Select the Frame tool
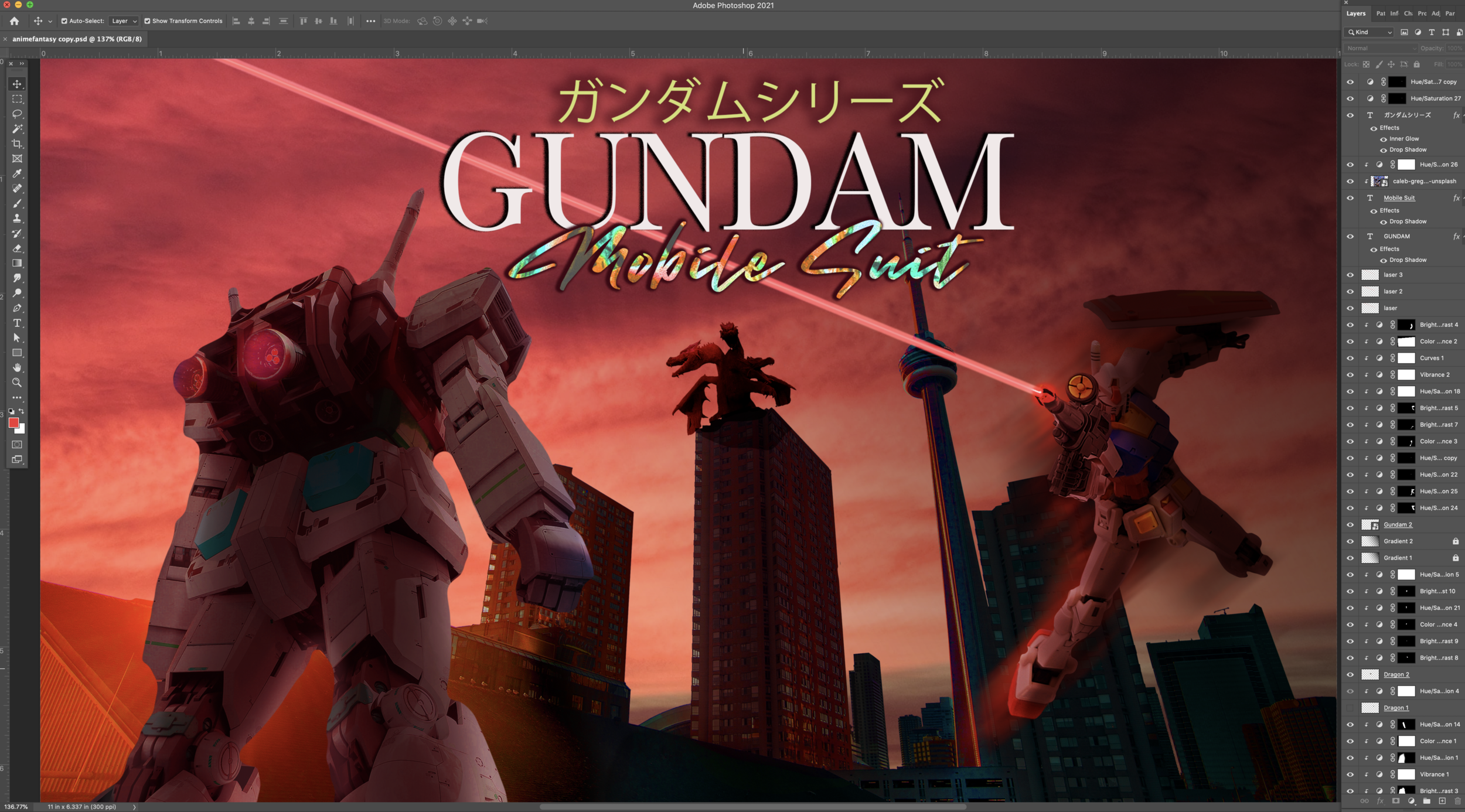 tap(17, 159)
